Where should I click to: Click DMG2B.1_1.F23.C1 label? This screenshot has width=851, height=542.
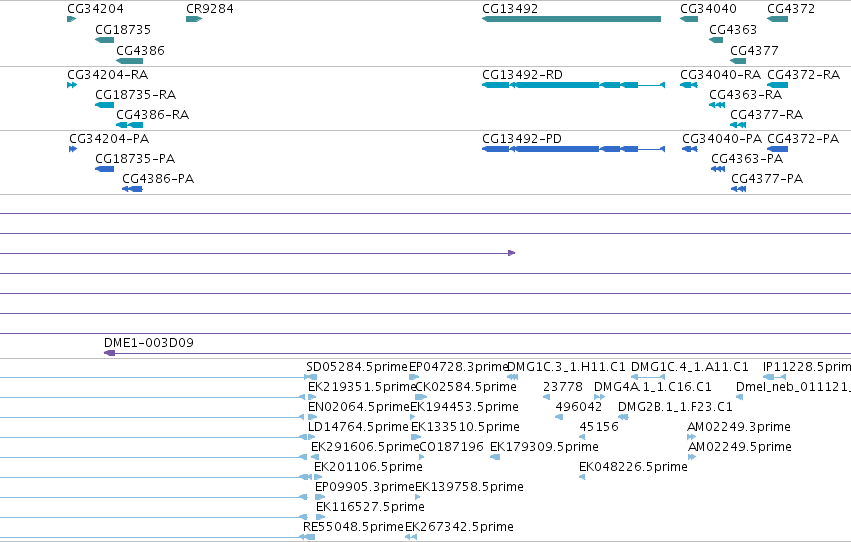(675, 407)
